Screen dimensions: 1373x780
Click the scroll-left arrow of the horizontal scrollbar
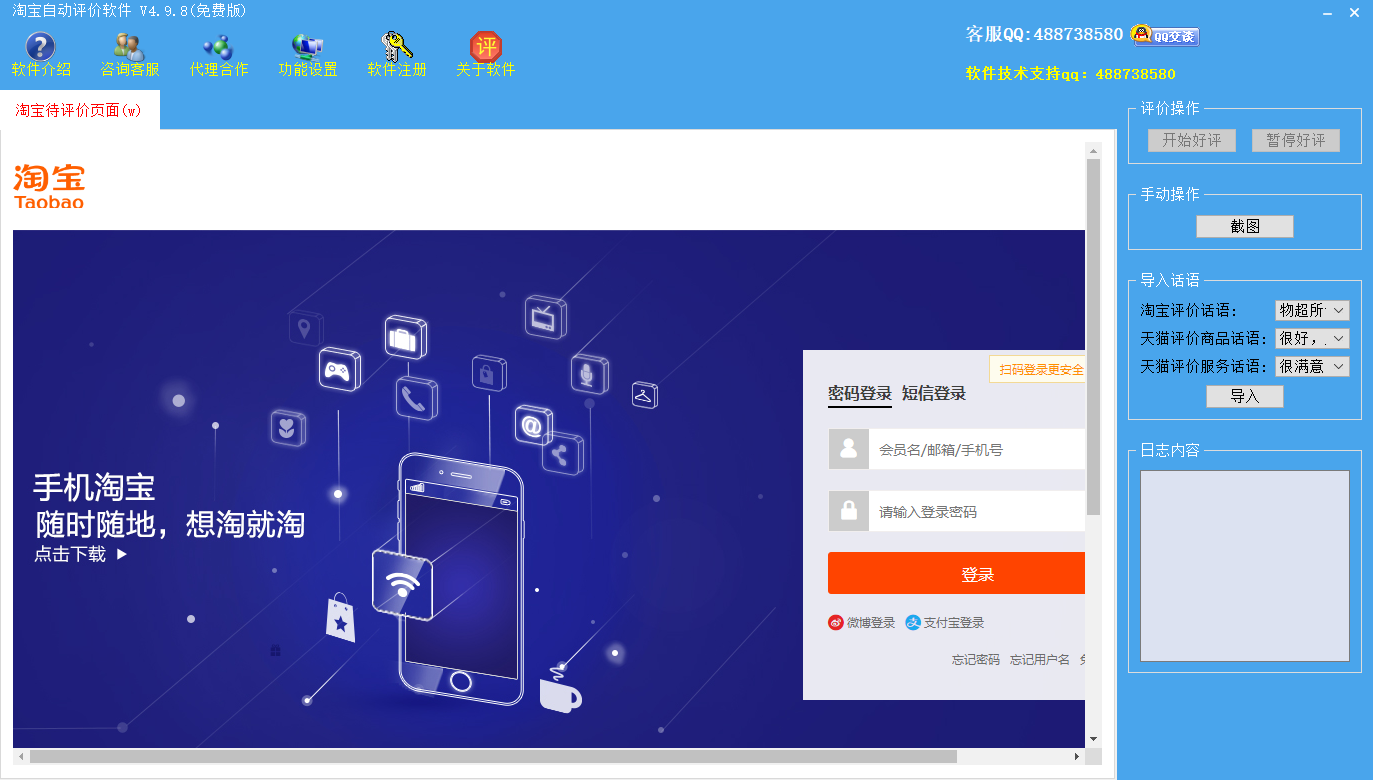[21, 756]
